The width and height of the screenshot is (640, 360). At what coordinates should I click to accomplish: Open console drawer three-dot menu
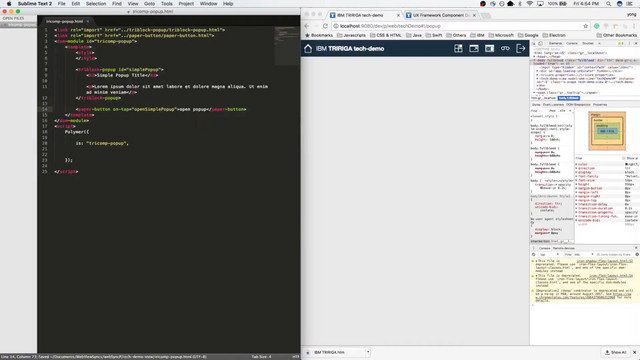533,248
